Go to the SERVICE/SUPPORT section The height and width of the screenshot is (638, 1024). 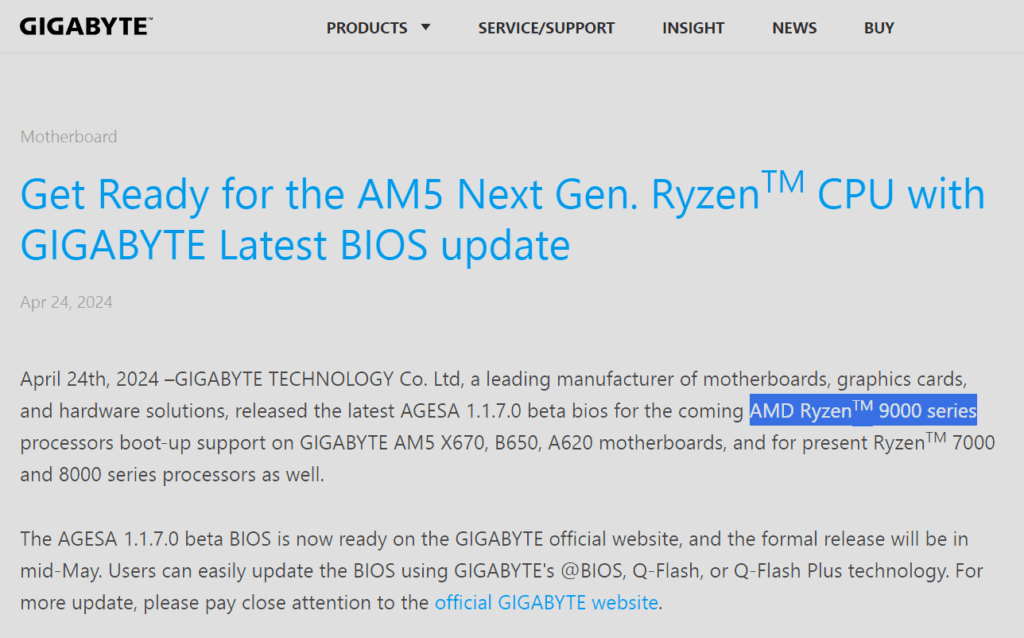coord(546,28)
